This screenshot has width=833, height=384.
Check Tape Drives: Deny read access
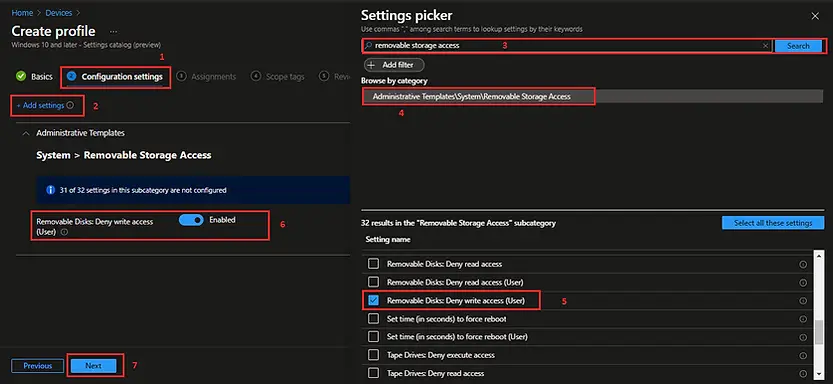click(373, 373)
